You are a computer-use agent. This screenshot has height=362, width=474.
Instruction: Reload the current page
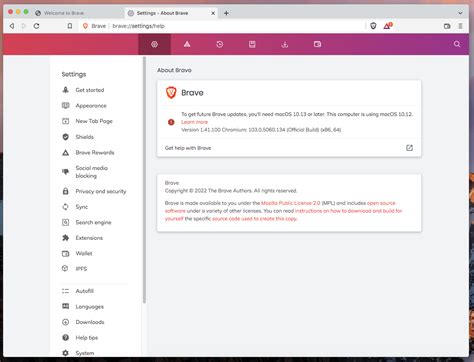(36, 26)
